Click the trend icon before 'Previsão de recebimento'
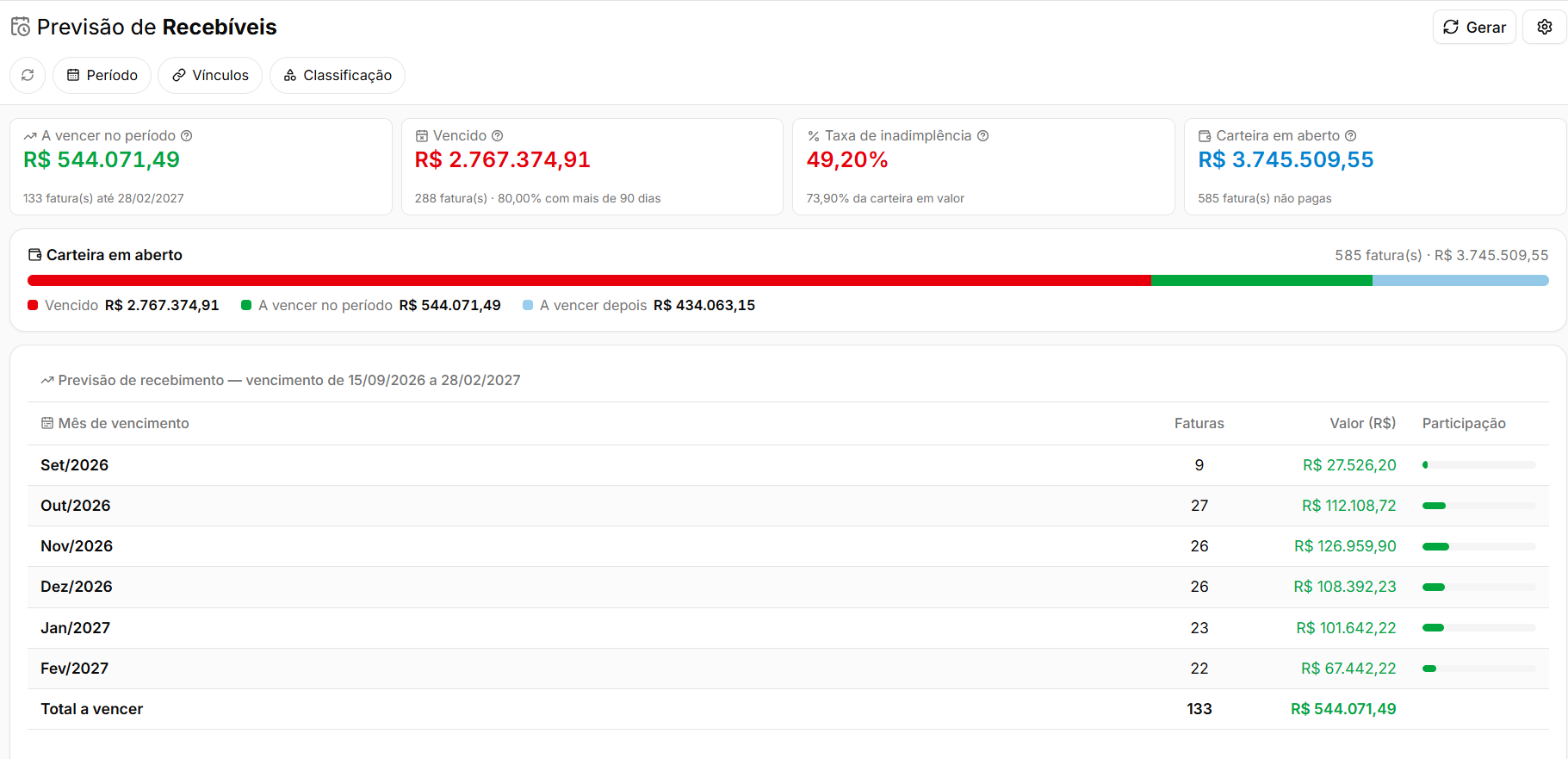1568x759 pixels. (47, 380)
